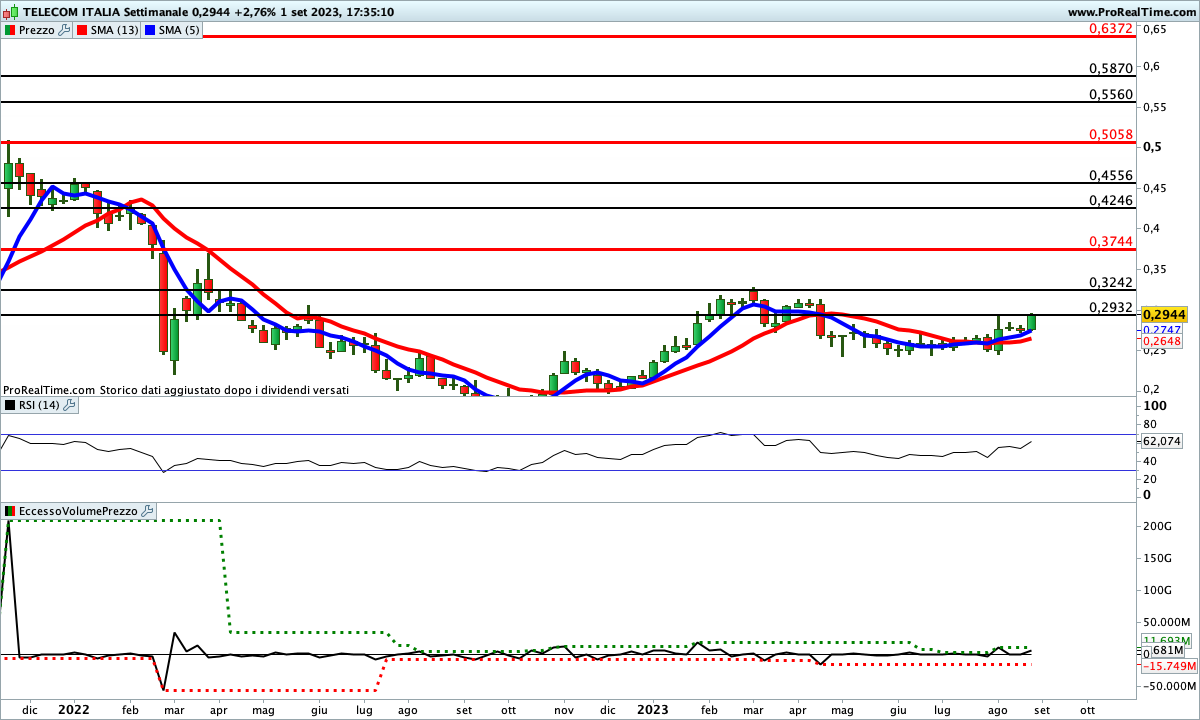Click the Prezzo green-red color swatch

(x=10, y=30)
